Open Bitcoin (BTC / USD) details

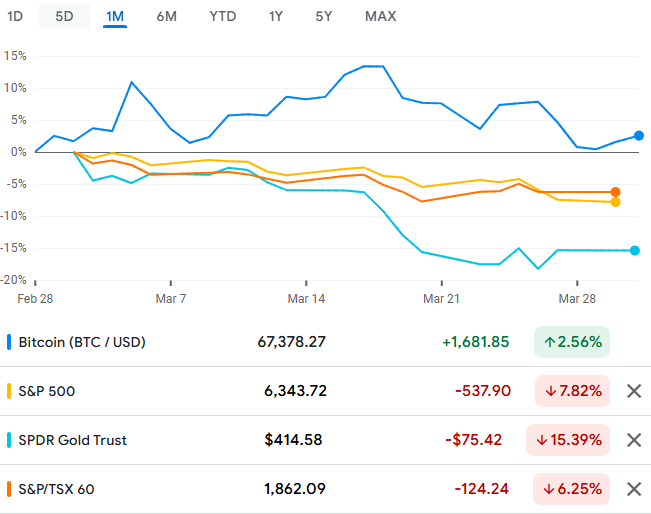[81, 342]
